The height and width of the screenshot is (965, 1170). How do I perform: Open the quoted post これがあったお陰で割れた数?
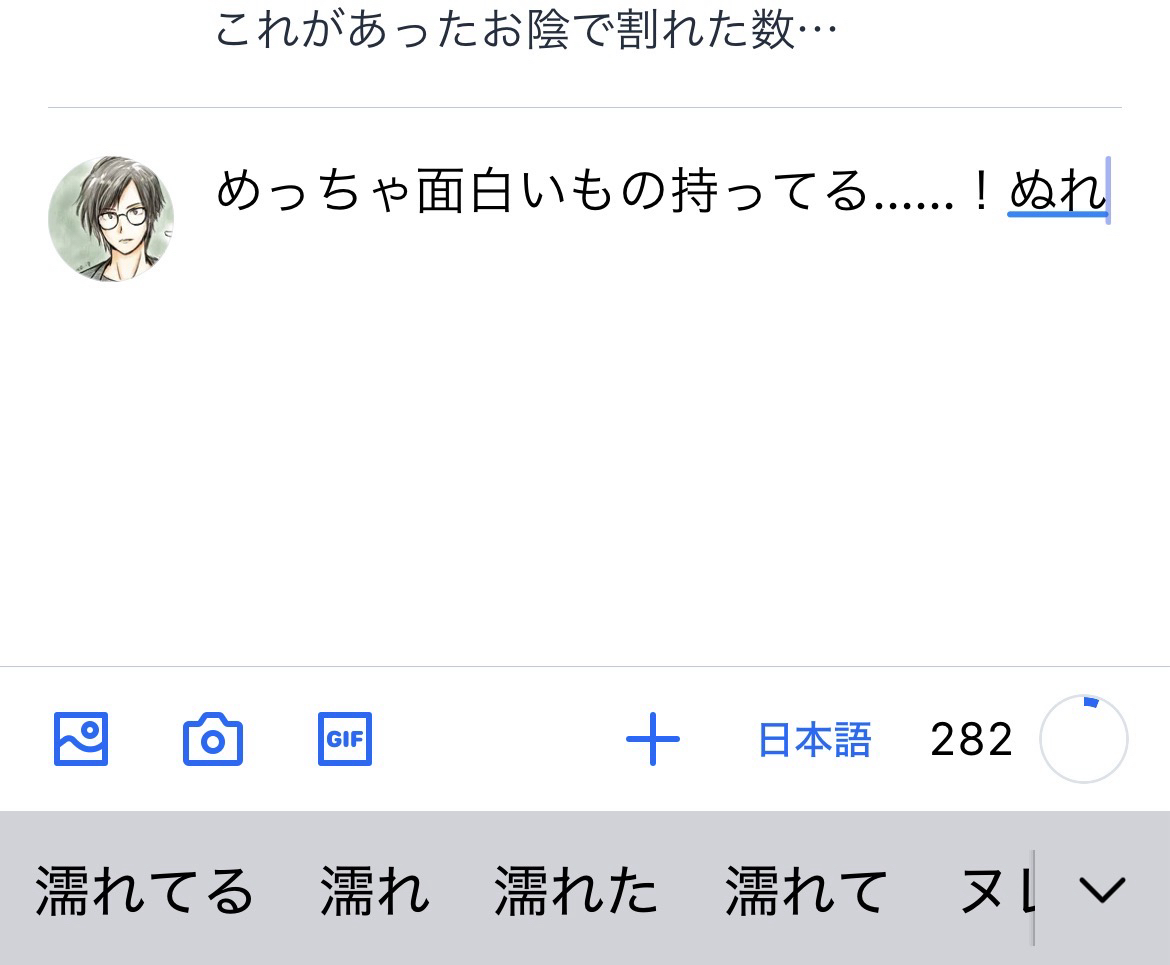(526, 30)
